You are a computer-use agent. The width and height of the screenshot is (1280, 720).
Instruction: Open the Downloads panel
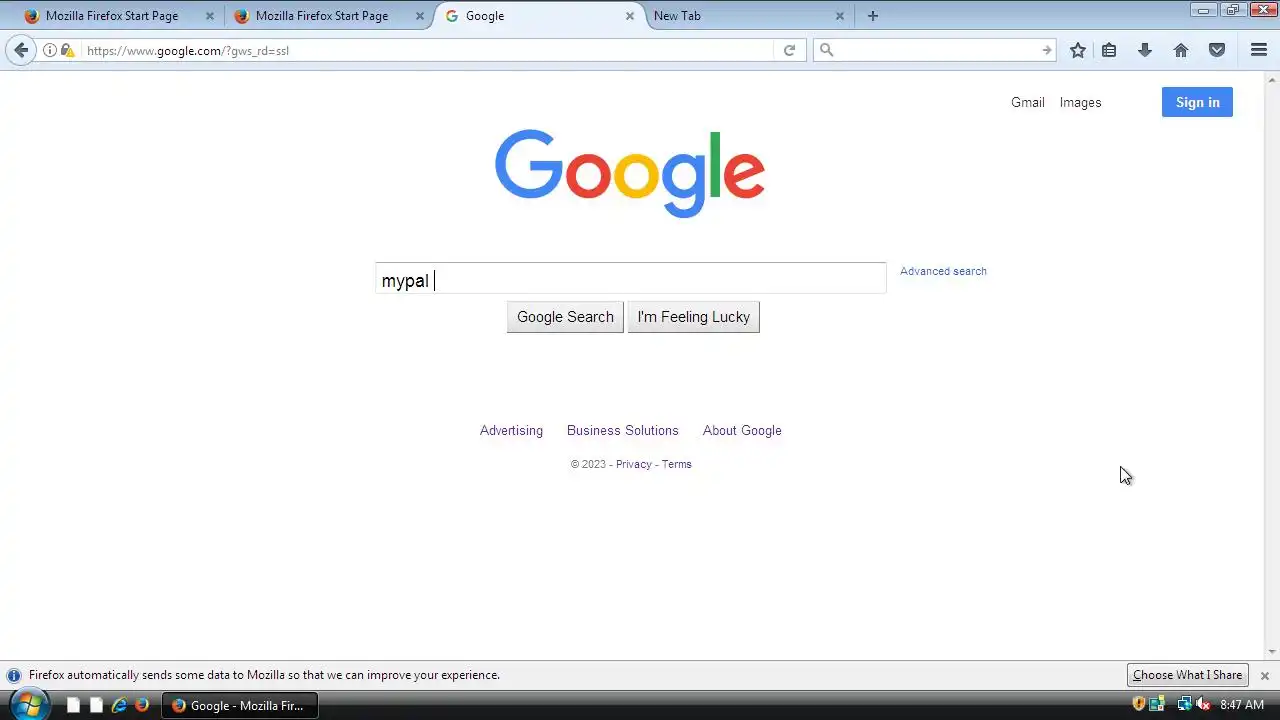click(x=1145, y=50)
